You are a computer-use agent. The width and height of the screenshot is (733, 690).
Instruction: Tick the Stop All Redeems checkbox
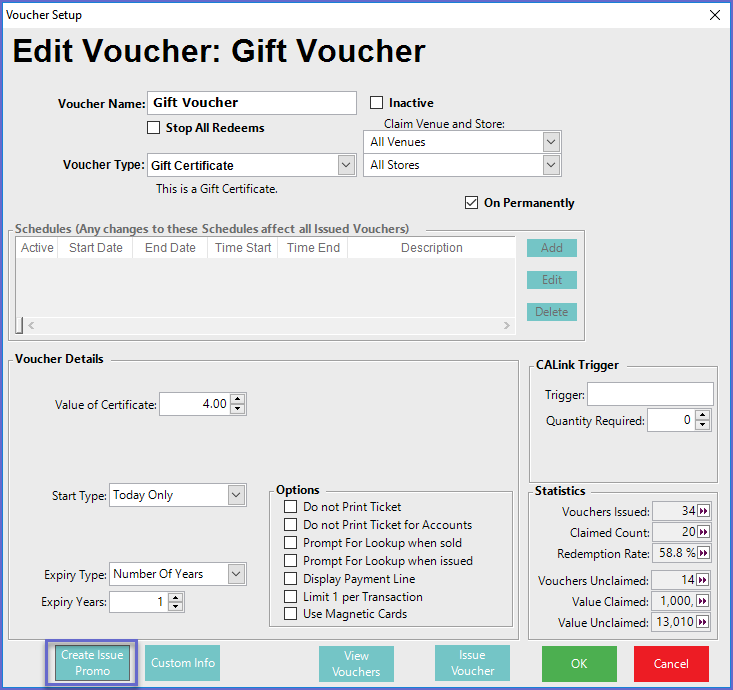click(x=154, y=128)
